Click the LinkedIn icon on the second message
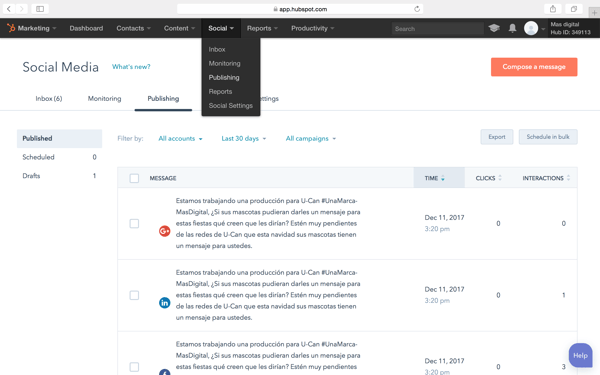 (x=165, y=303)
